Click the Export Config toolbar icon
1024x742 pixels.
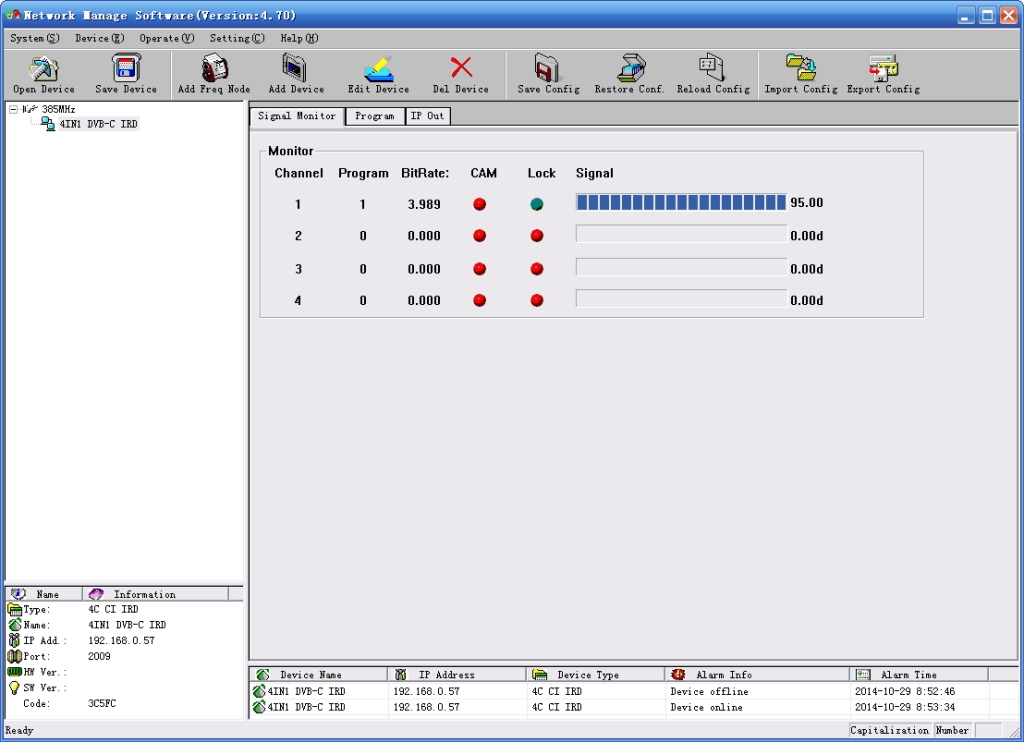point(883,70)
